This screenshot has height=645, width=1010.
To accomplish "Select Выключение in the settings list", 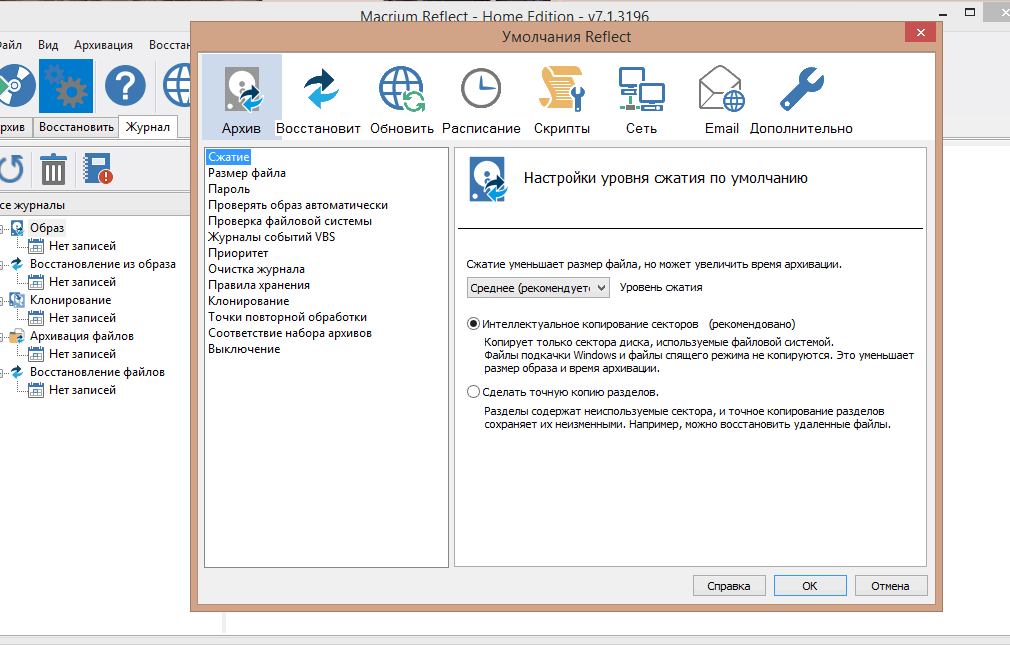I will pyautogui.click(x=244, y=349).
